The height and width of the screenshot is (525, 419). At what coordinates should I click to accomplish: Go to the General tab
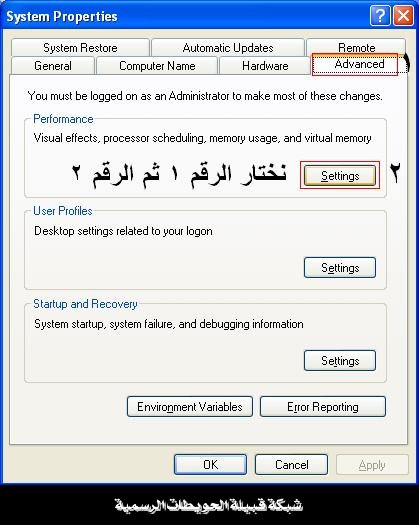[53, 66]
